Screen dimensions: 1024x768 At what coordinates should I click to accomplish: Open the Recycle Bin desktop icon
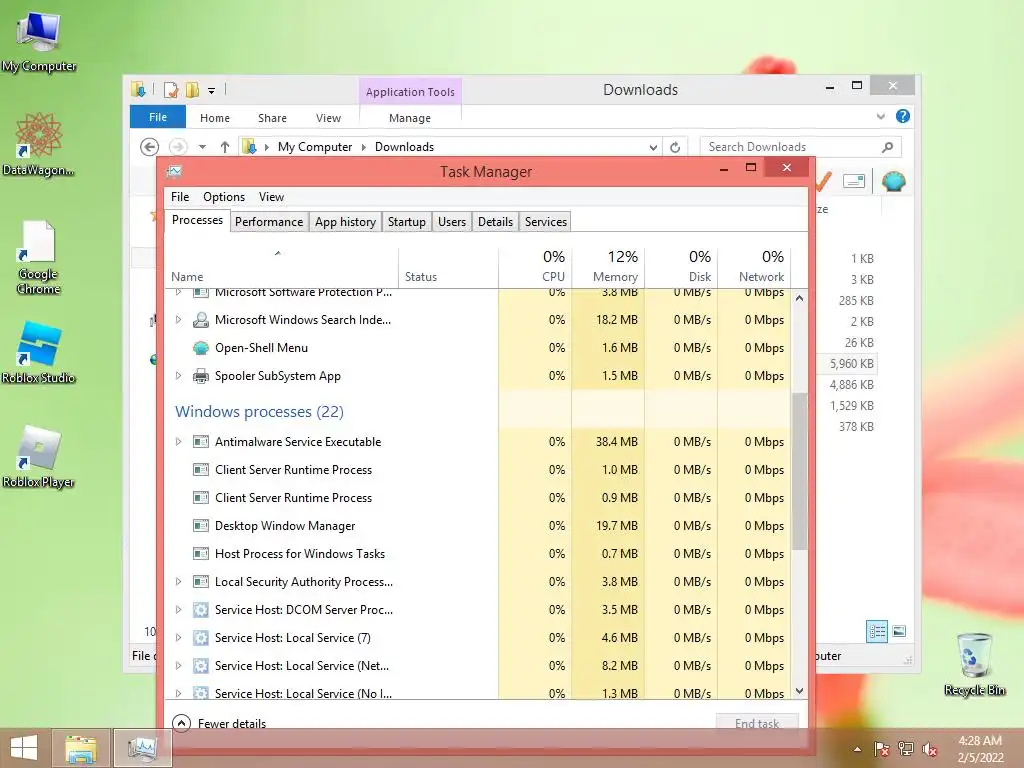click(x=974, y=664)
